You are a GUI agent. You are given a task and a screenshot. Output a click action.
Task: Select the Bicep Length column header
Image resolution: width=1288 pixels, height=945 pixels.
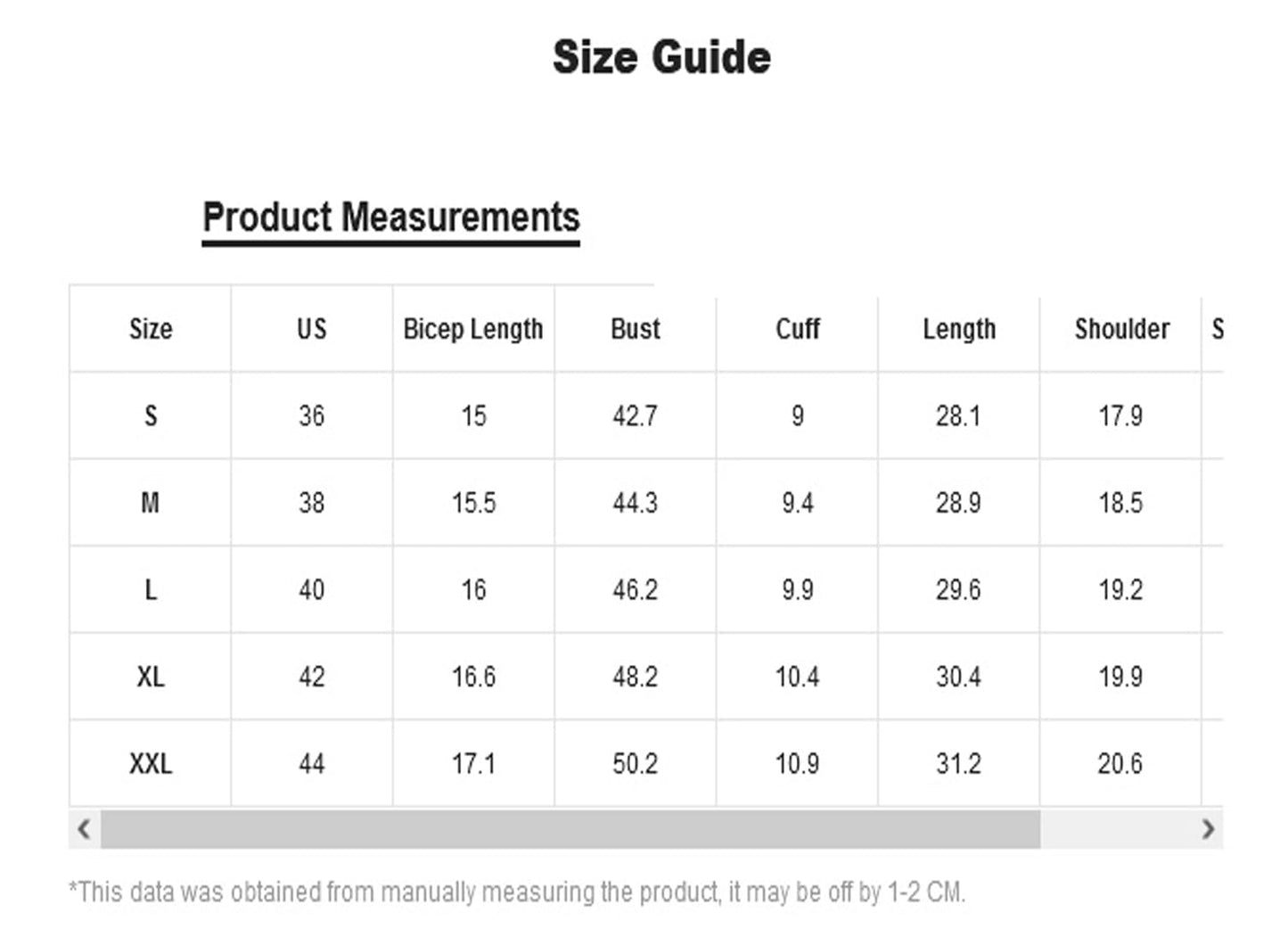[x=473, y=329]
